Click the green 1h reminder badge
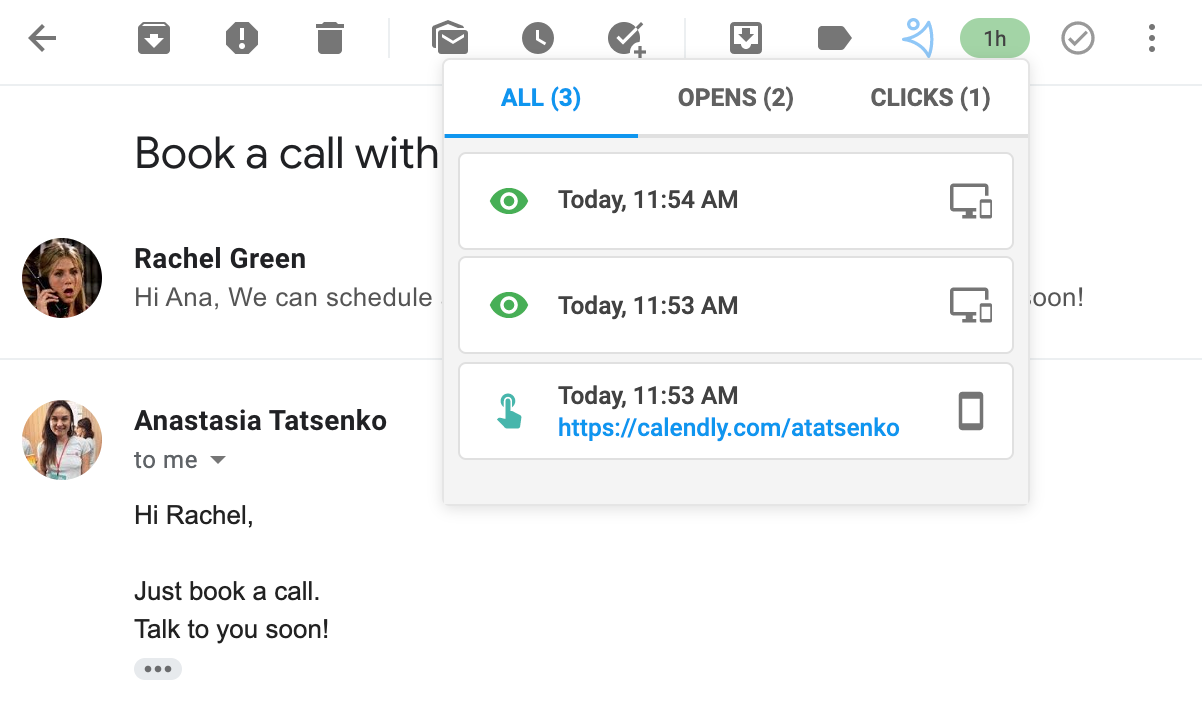 994,39
